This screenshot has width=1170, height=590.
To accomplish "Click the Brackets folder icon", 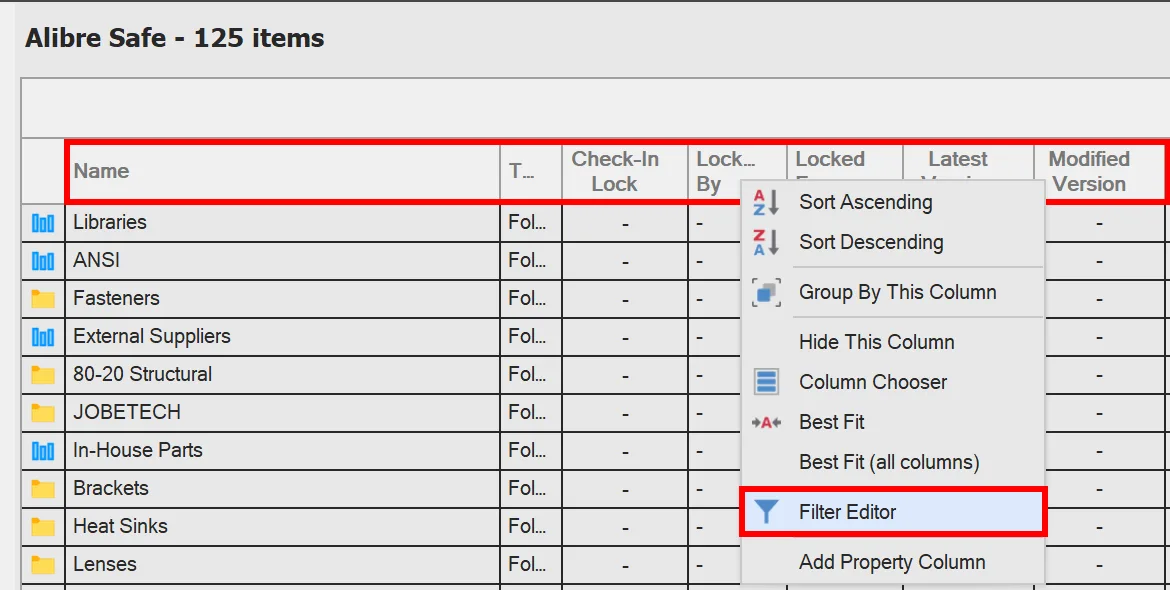I will (x=43, y=489).
